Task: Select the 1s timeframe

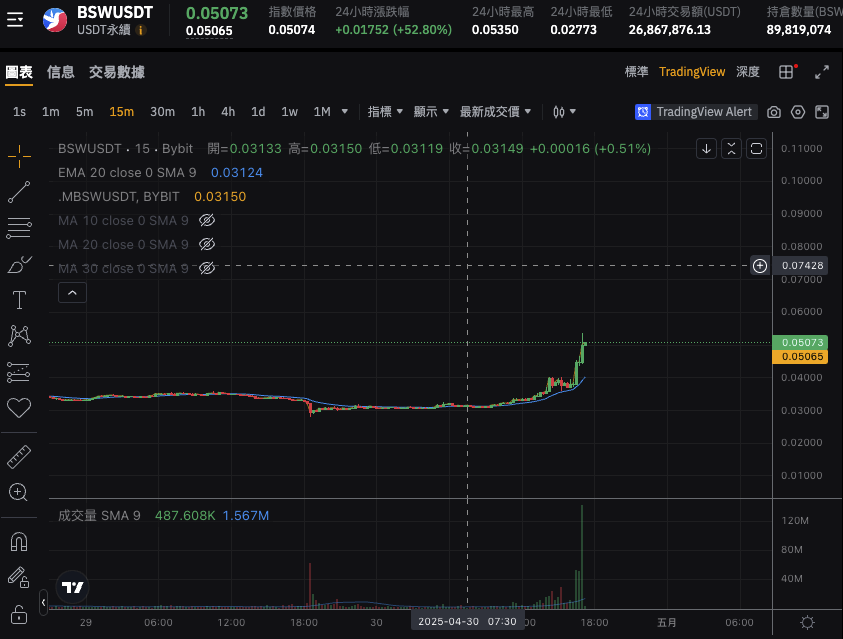Action: pyautogui.click(x=19, y=112)
